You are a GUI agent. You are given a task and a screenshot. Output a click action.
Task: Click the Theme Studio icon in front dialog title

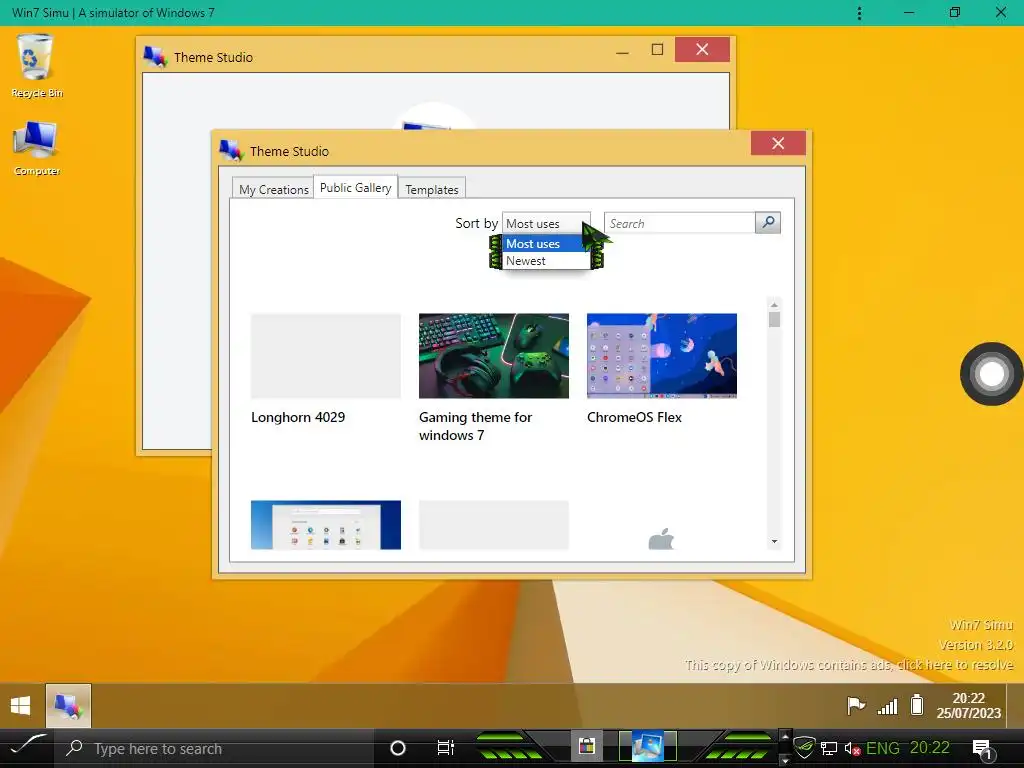[231, 151]
